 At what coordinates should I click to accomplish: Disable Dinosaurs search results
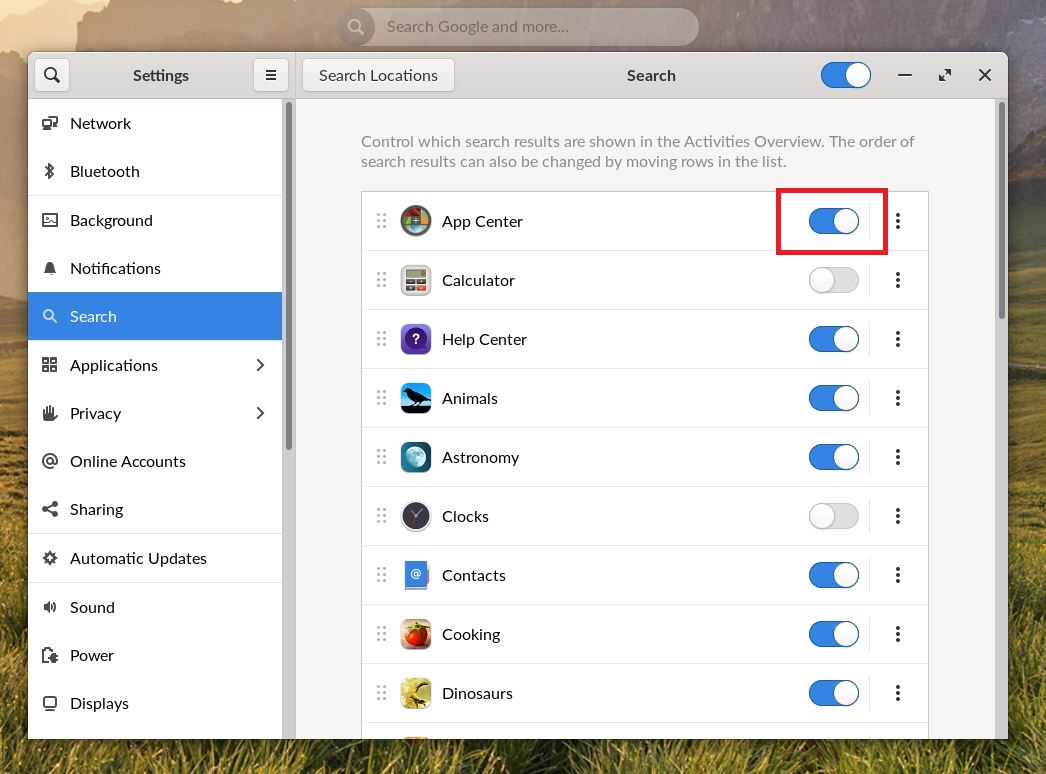[x=834, y=693]
